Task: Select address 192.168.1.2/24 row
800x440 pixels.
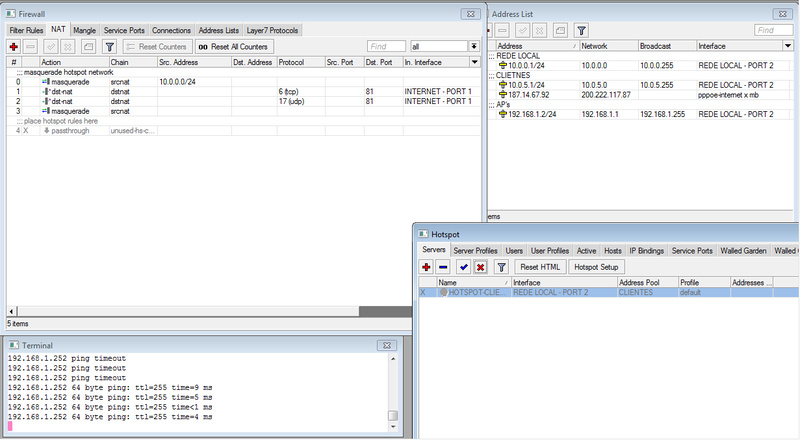Action: point(641,114)
